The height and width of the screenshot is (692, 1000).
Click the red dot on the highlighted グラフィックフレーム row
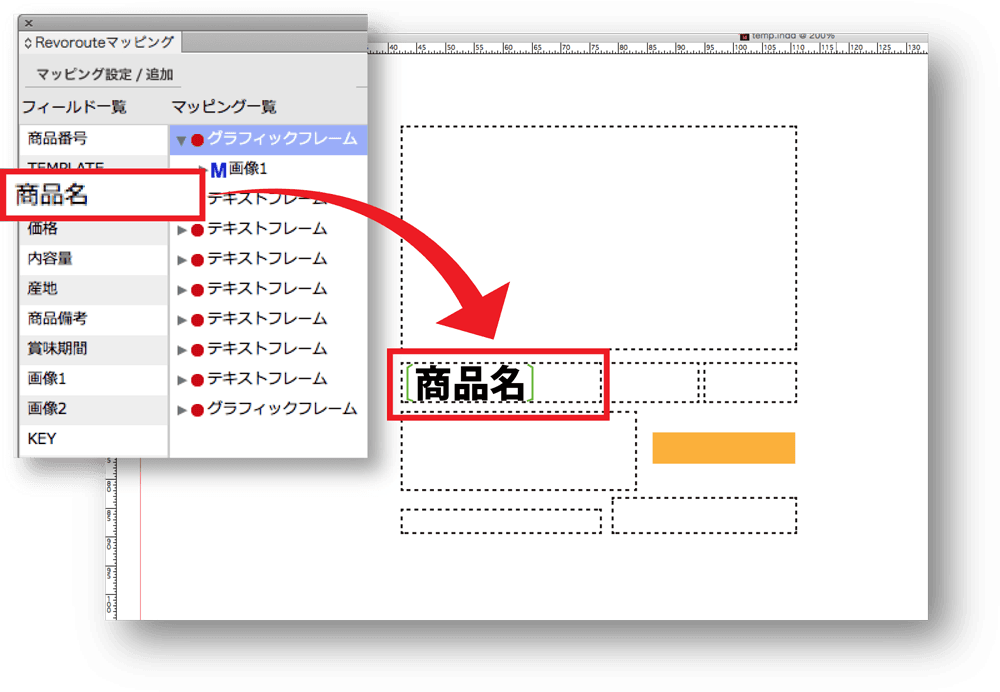[x=197, y=140]
